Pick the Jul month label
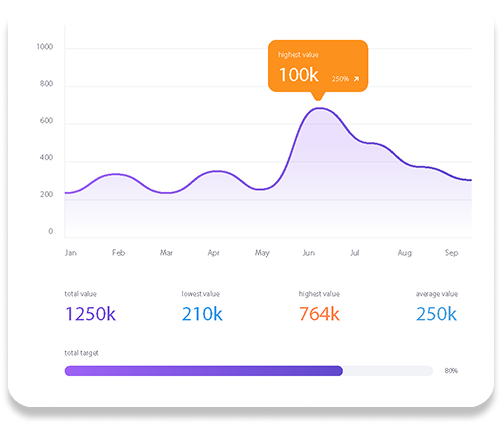502x425 pixels. click(x=355, y=253)
